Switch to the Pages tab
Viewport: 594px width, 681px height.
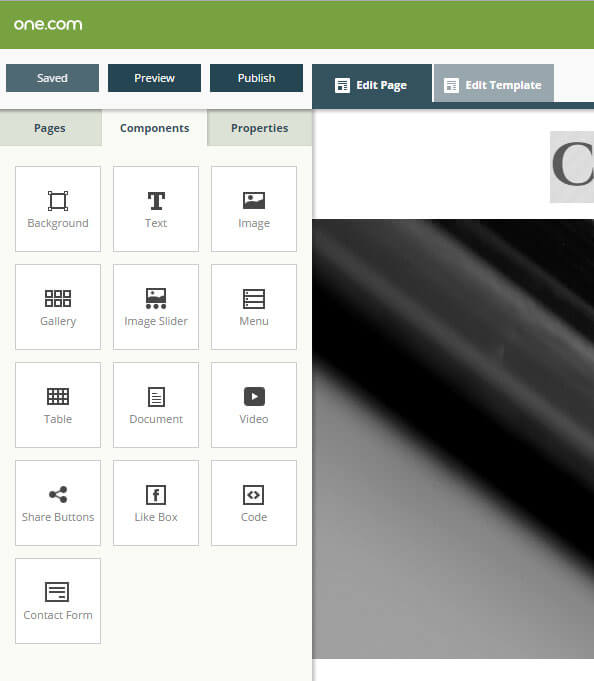click(50, 128)
